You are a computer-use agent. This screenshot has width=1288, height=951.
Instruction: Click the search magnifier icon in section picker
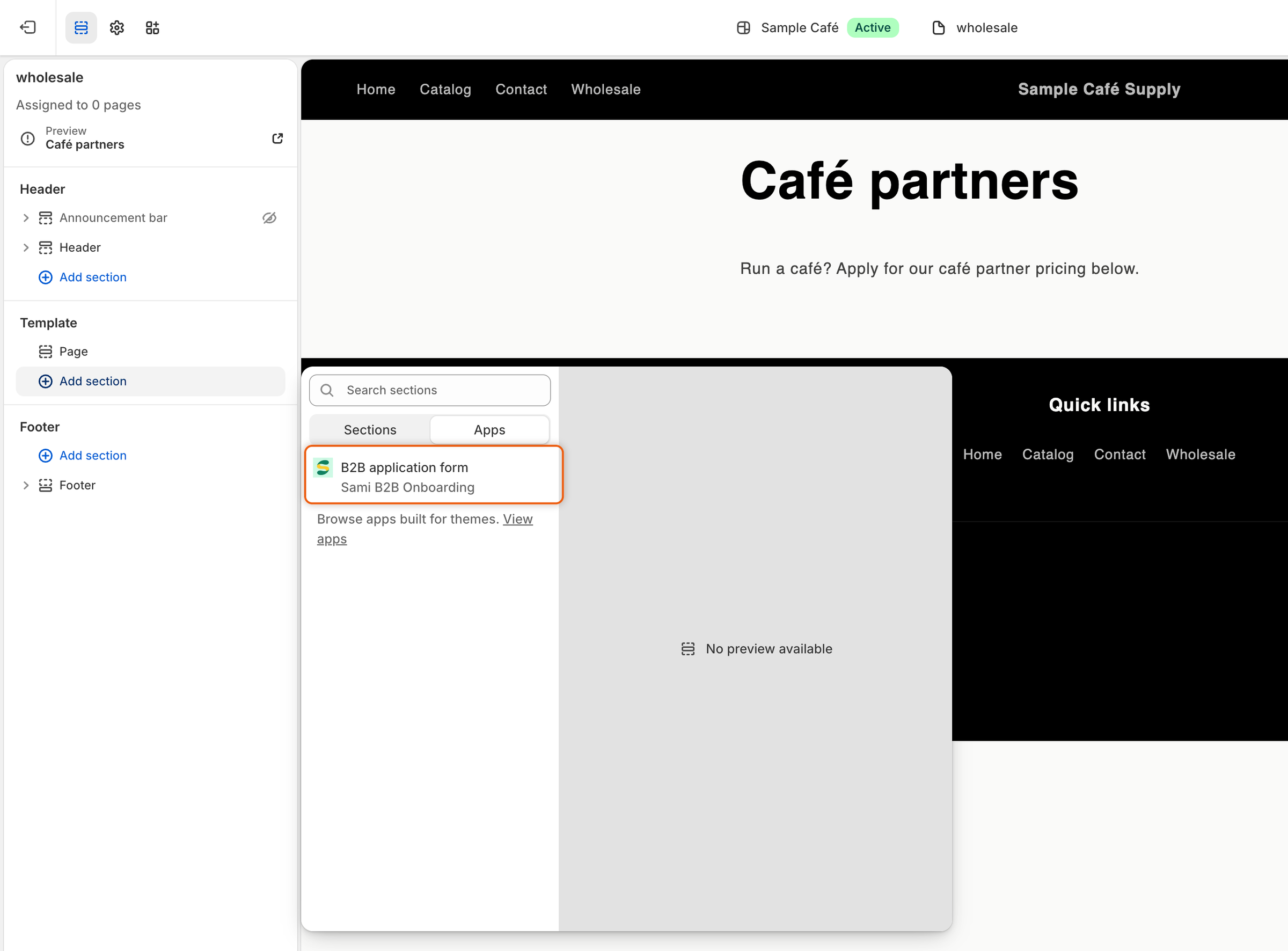[x=327, y=390]
